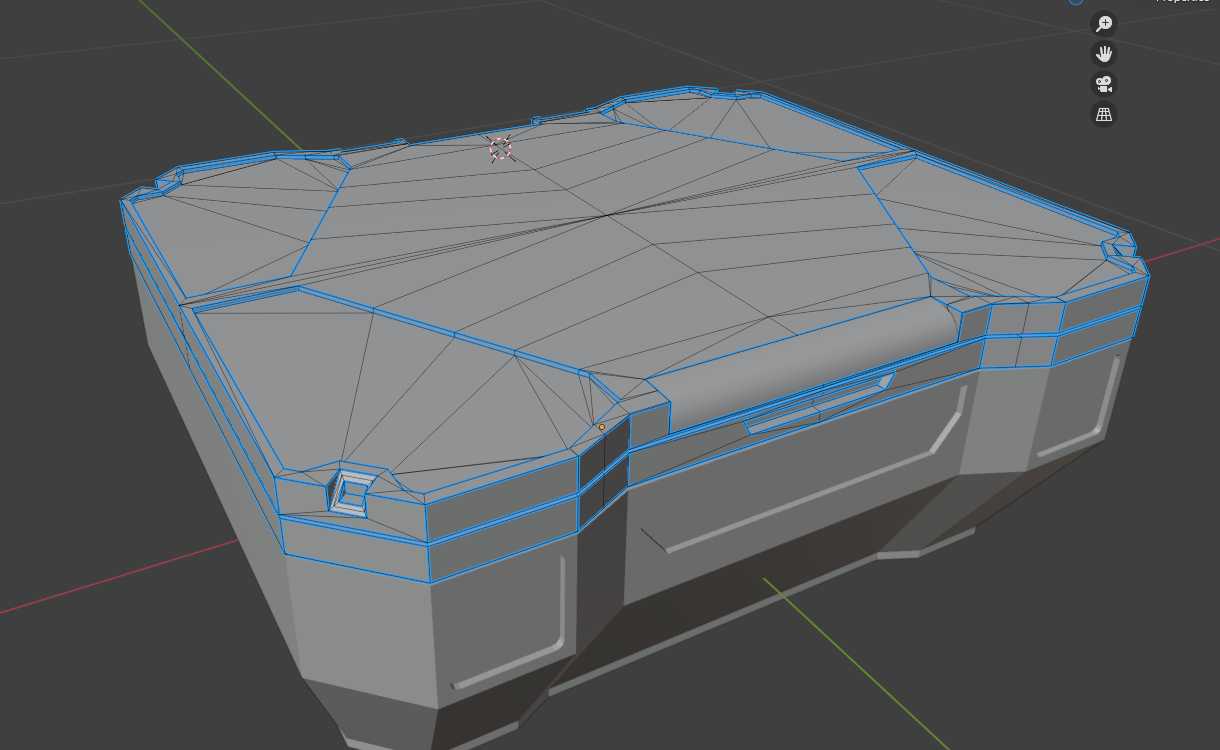Click the Move view hand icon
Viewport: 1220px width, 750px height.
coord(1104,54)
